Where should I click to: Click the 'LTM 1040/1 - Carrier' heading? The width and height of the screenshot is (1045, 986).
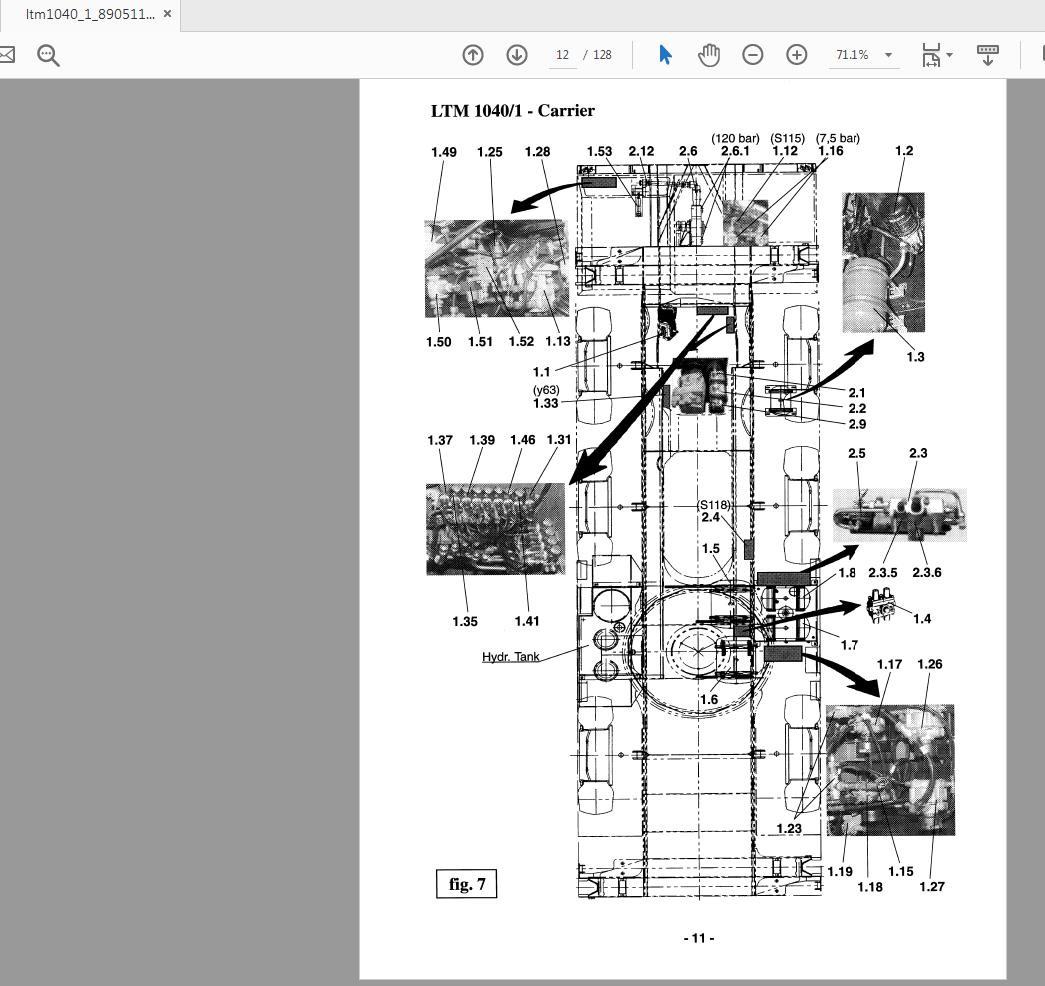coord(513,111)
